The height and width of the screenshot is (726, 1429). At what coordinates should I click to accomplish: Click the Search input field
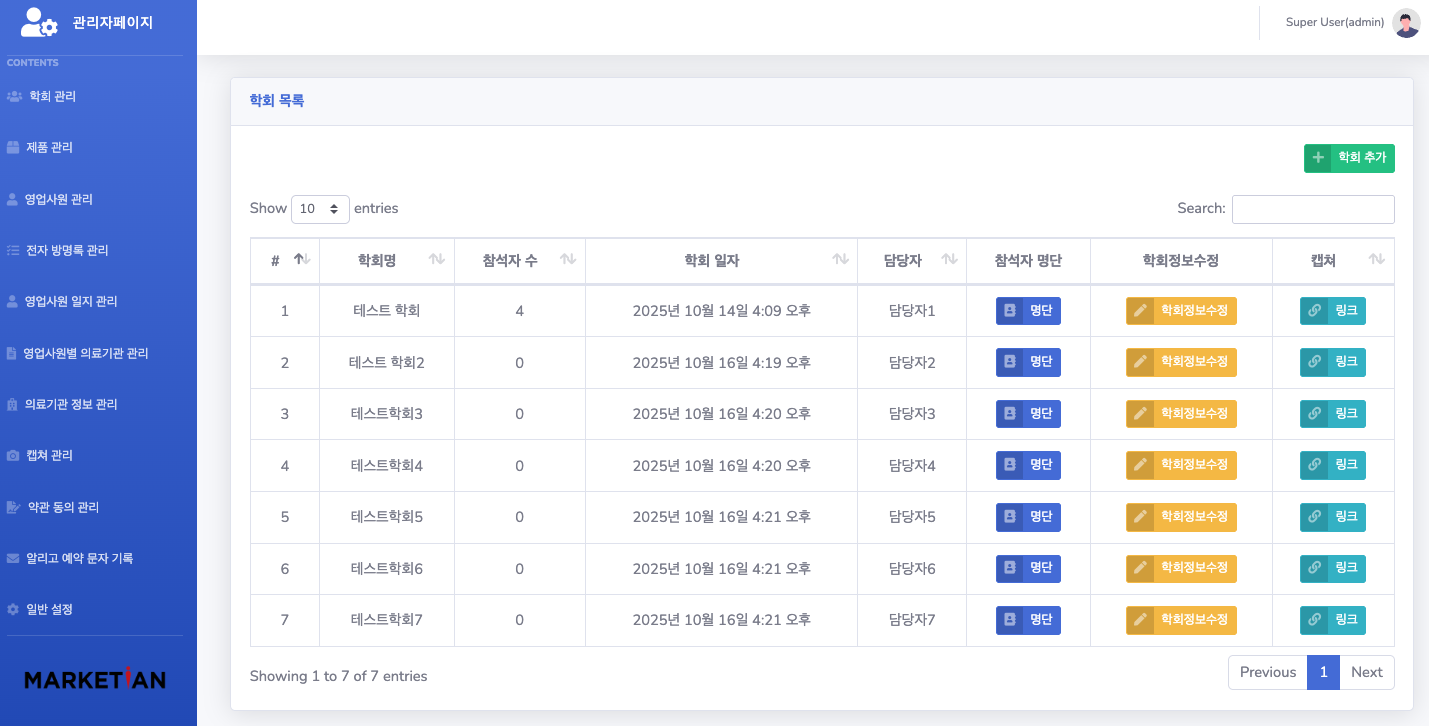pos(1312,209)
